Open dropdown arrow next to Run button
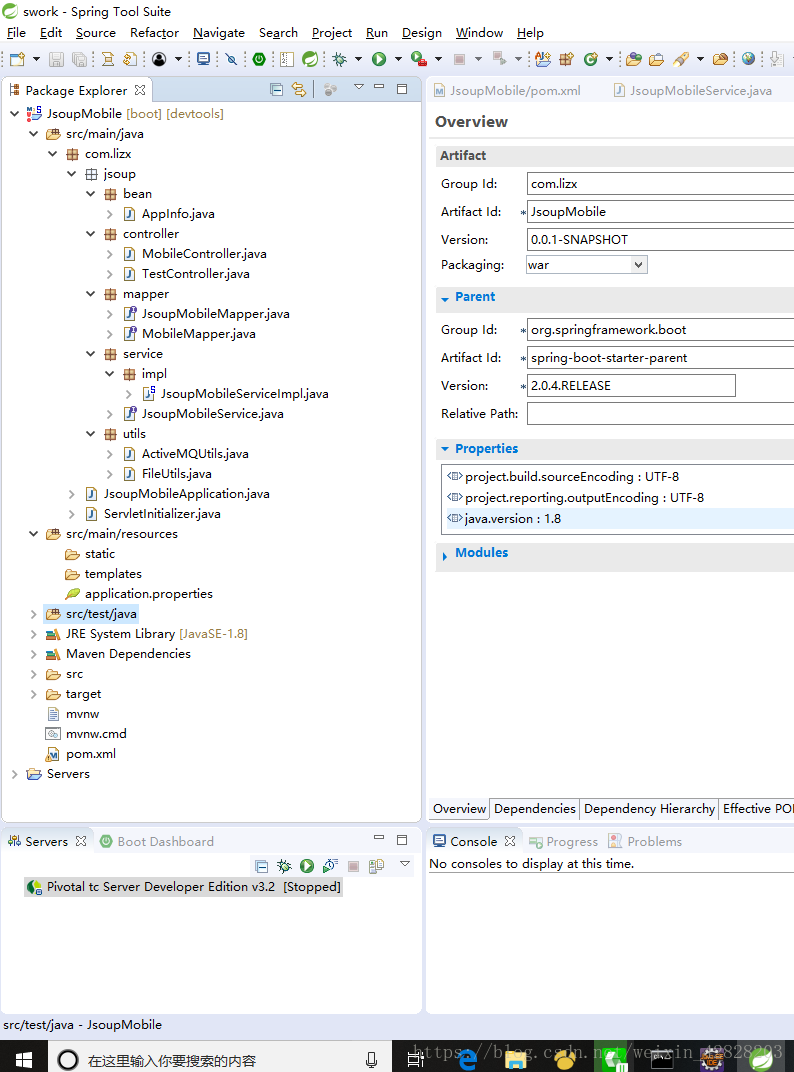The image size is (794, 1072). pos(398,59)
